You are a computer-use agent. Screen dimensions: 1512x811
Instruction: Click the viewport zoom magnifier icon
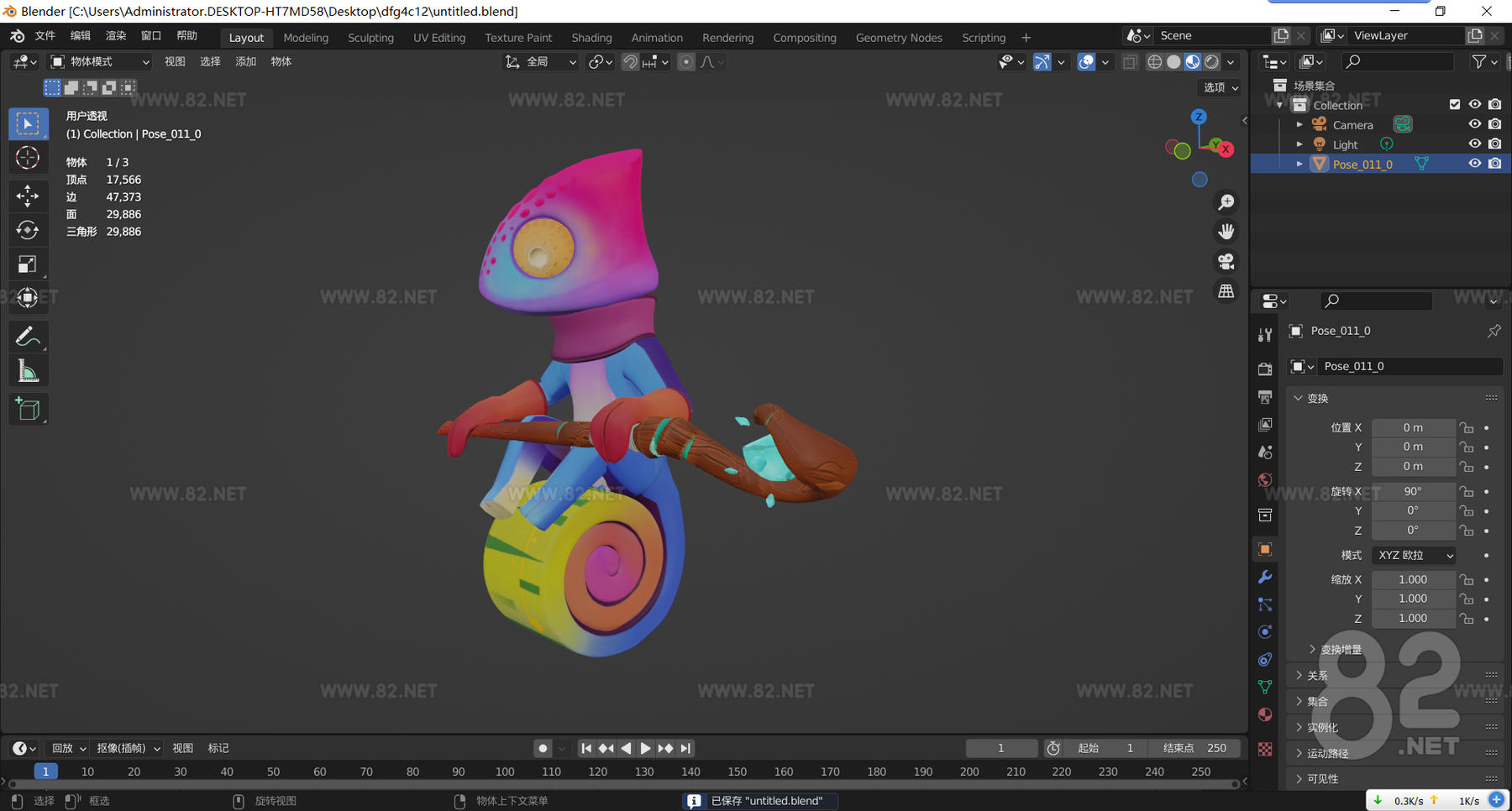[x=1226, y=201]
